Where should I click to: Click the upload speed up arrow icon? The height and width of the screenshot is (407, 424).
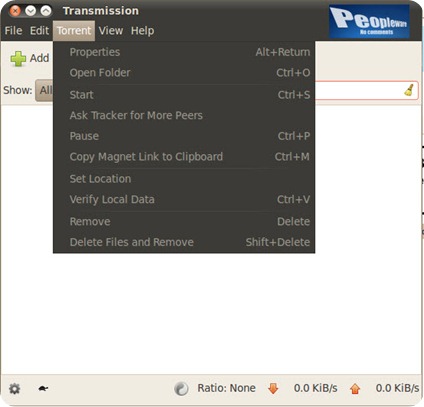pyautogui.click(x=355, y=389)
